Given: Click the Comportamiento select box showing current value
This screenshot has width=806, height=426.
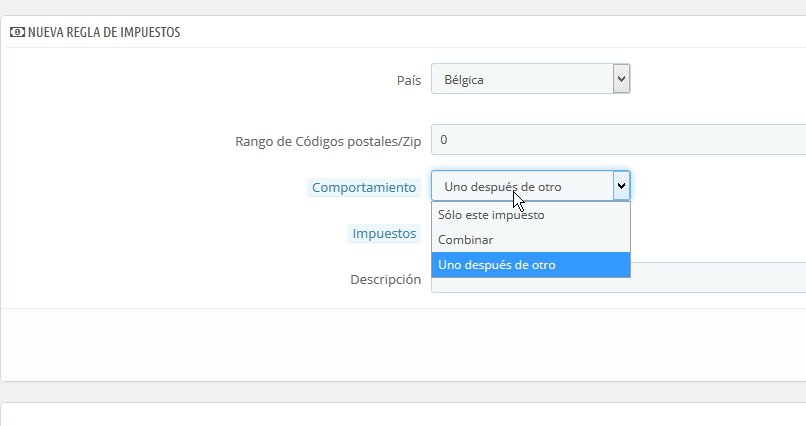Looking at the screenshot, I should [520, 187].
